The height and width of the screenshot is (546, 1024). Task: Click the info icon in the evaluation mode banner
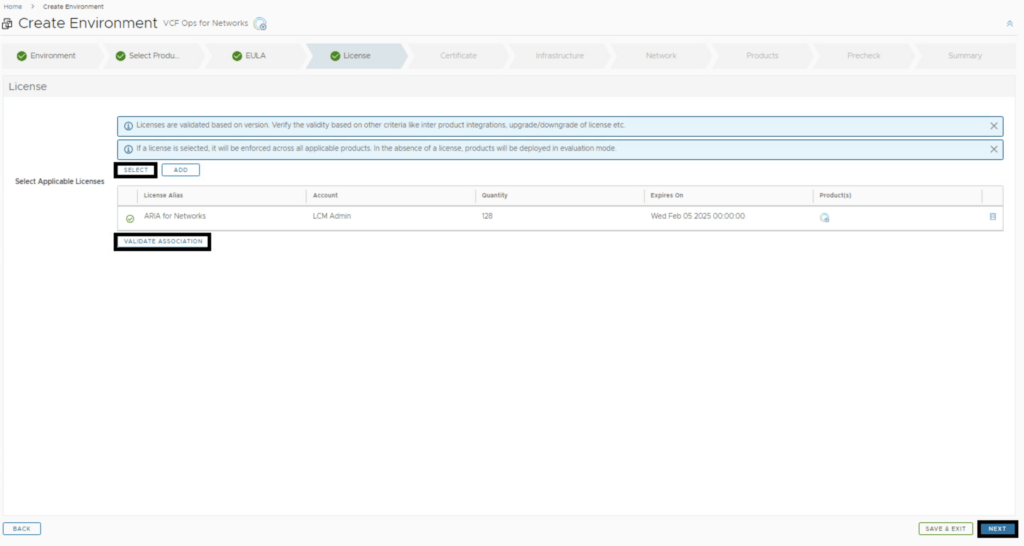[128, 149]
